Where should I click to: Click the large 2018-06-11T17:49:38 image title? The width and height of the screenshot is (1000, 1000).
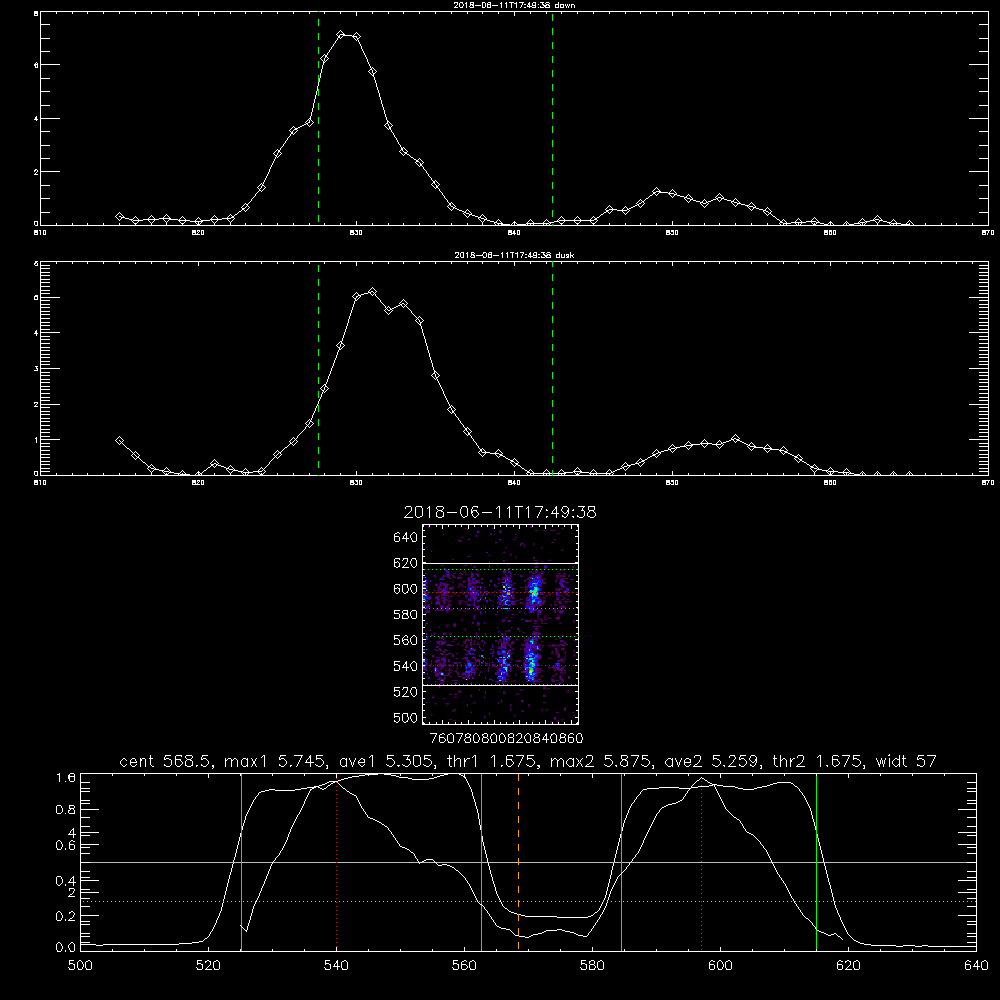click(x=500, y=512)
